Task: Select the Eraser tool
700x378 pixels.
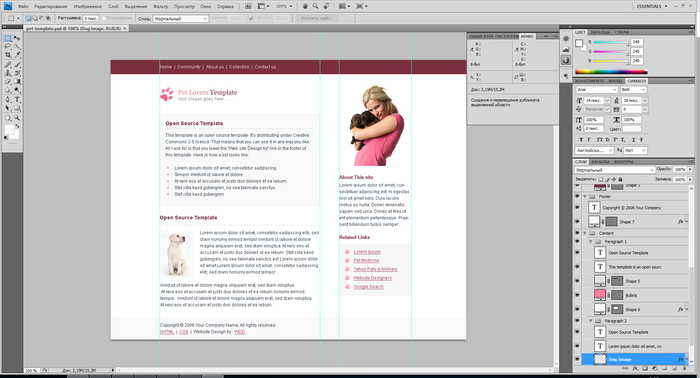Action: point(8,82)
